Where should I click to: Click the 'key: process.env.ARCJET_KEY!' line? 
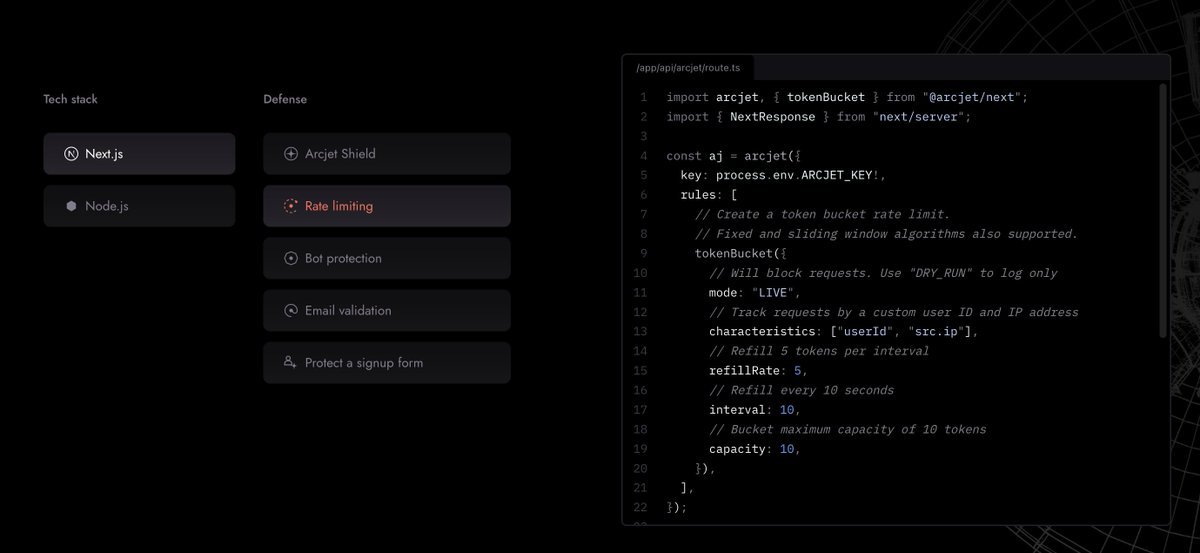coord(783,175)
